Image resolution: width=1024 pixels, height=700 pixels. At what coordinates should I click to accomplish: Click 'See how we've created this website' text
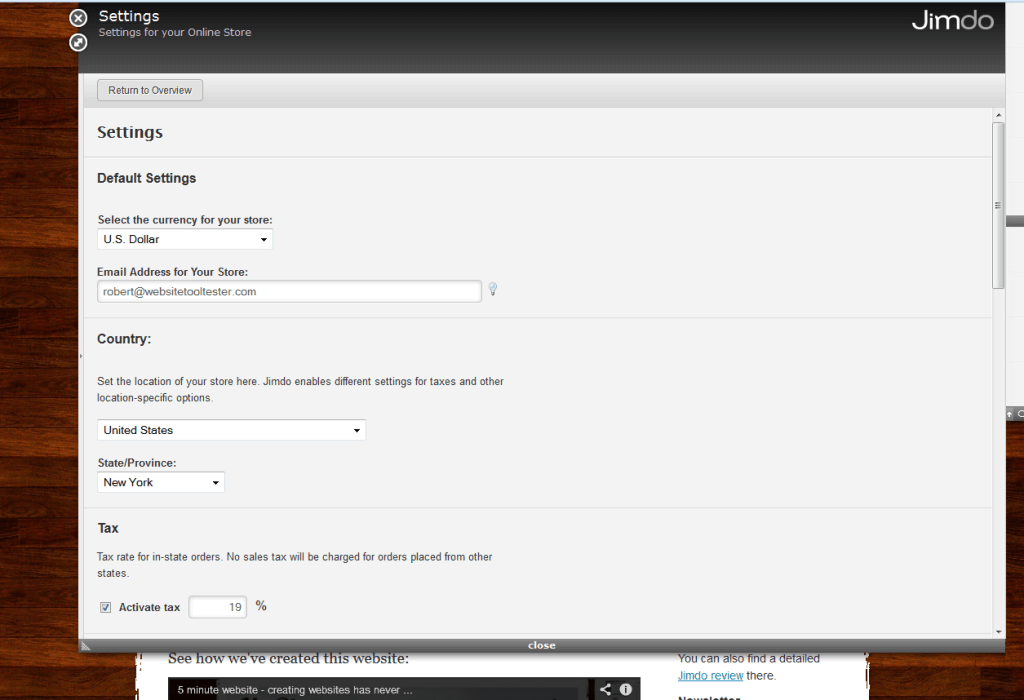[x=288, y=658]
